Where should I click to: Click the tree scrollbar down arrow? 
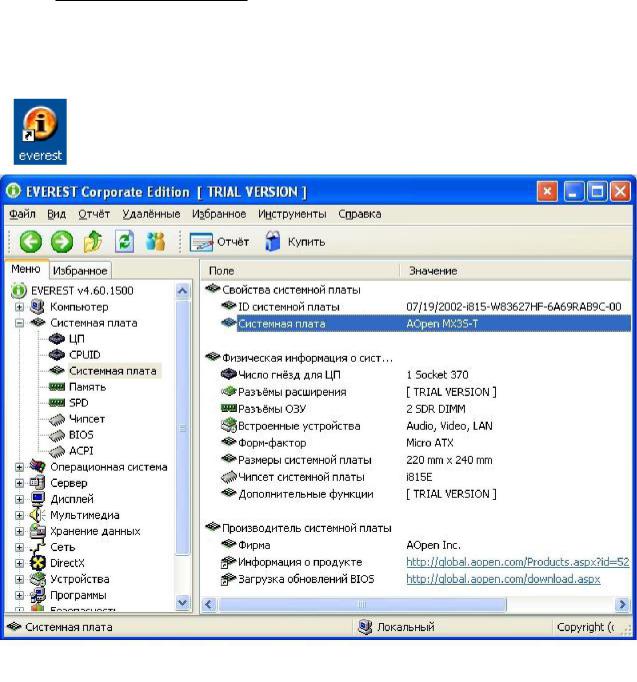click(183, 602)
